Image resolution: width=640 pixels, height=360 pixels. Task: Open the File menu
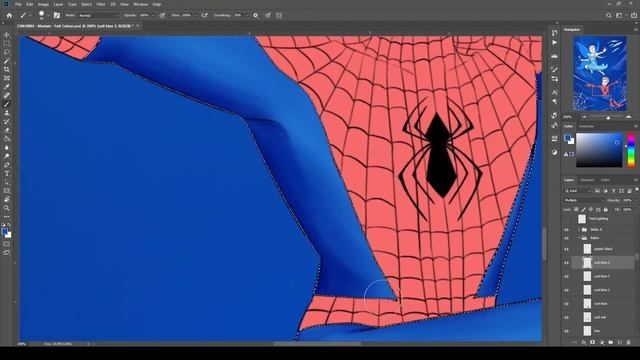[x=18, y=4]
